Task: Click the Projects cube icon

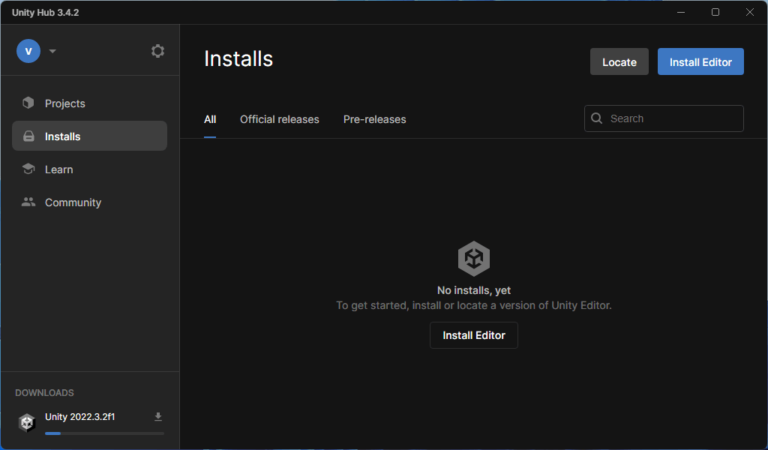Action: tap(28, 103)
